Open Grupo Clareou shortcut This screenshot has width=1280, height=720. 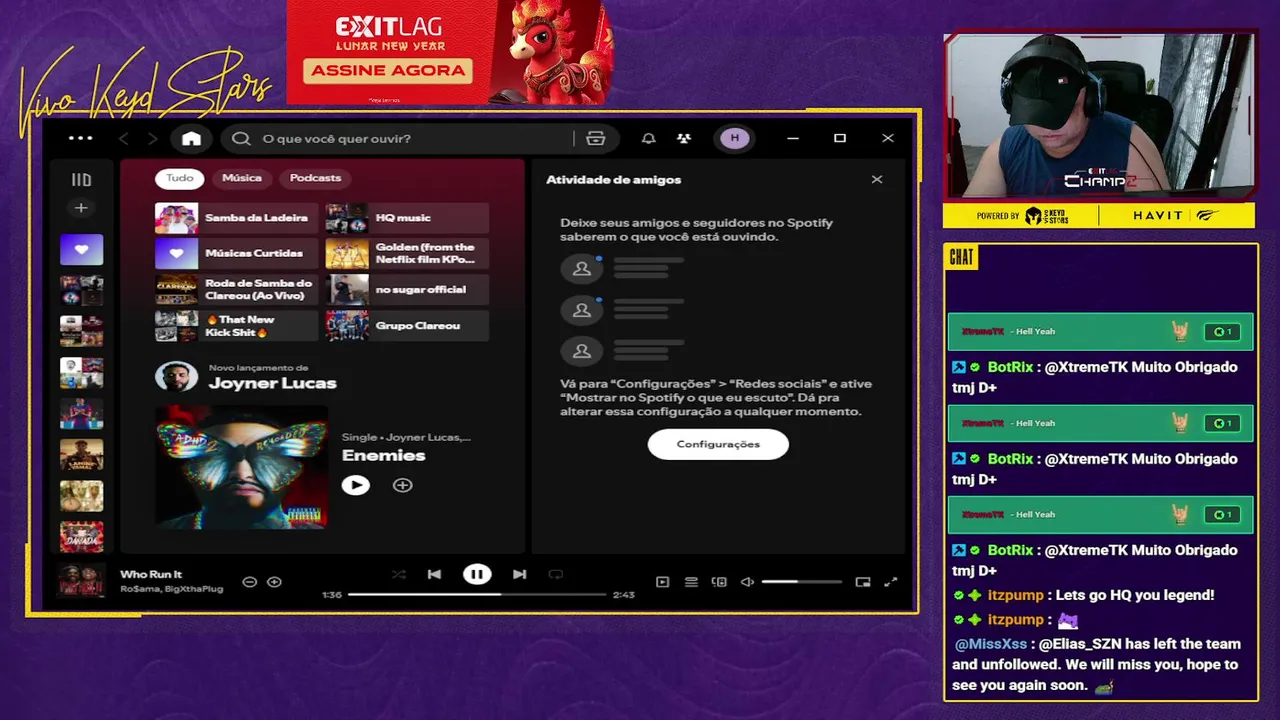pos(407,326)
